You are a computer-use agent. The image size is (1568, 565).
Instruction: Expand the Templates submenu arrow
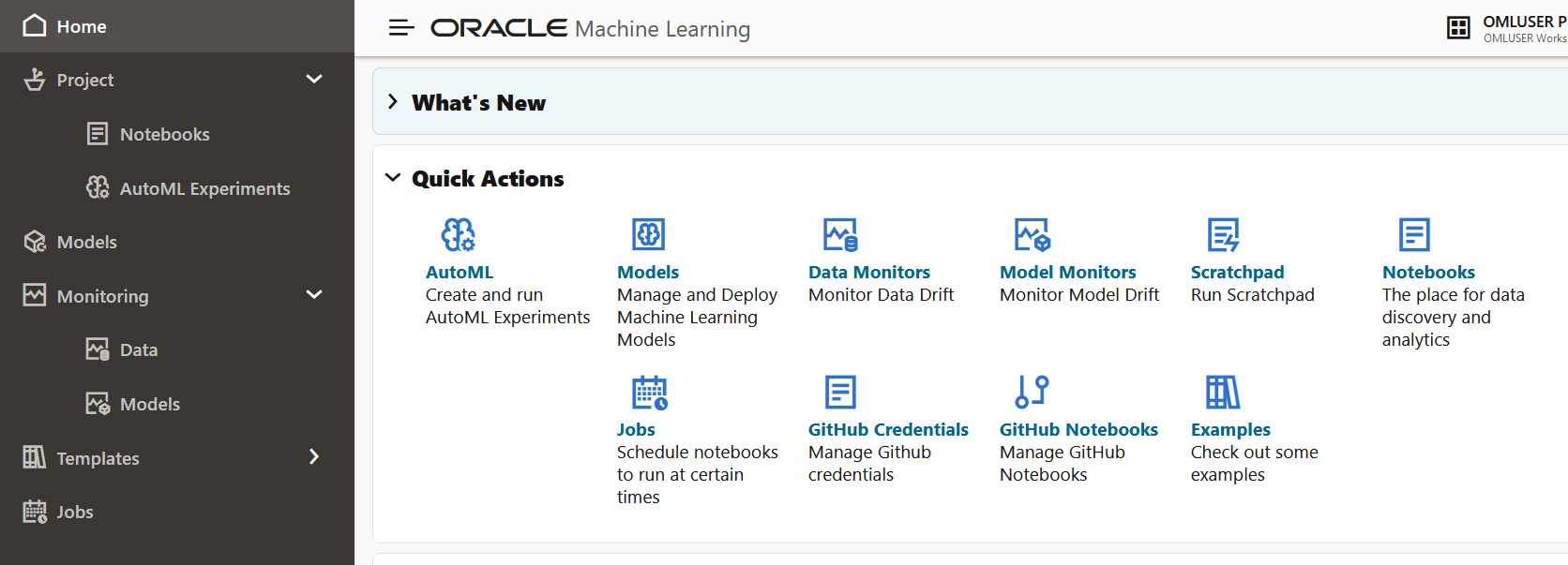coord(314,457)
